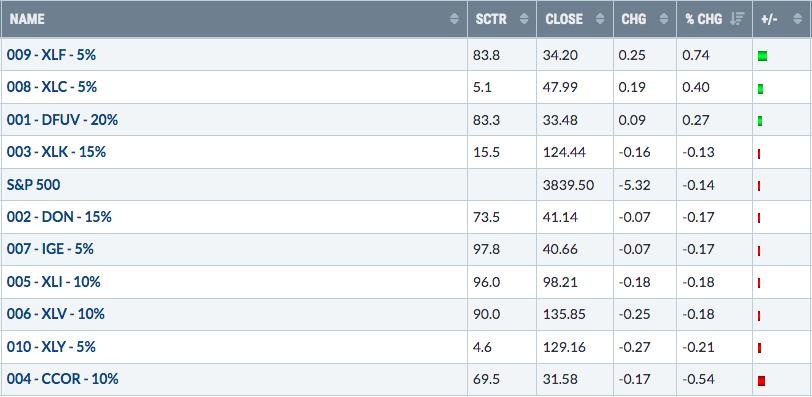This screenshot has height=397, width=812.
Task: Open the 007 - IGE - 5% link
Action: click(50, 249)
